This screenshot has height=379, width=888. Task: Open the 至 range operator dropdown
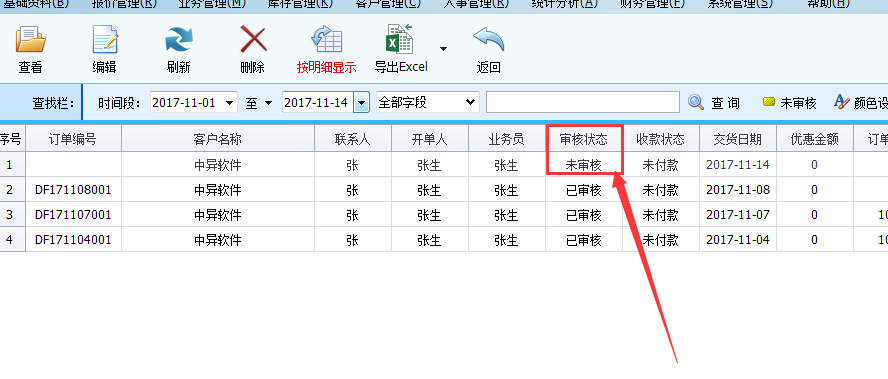point(268,103)
